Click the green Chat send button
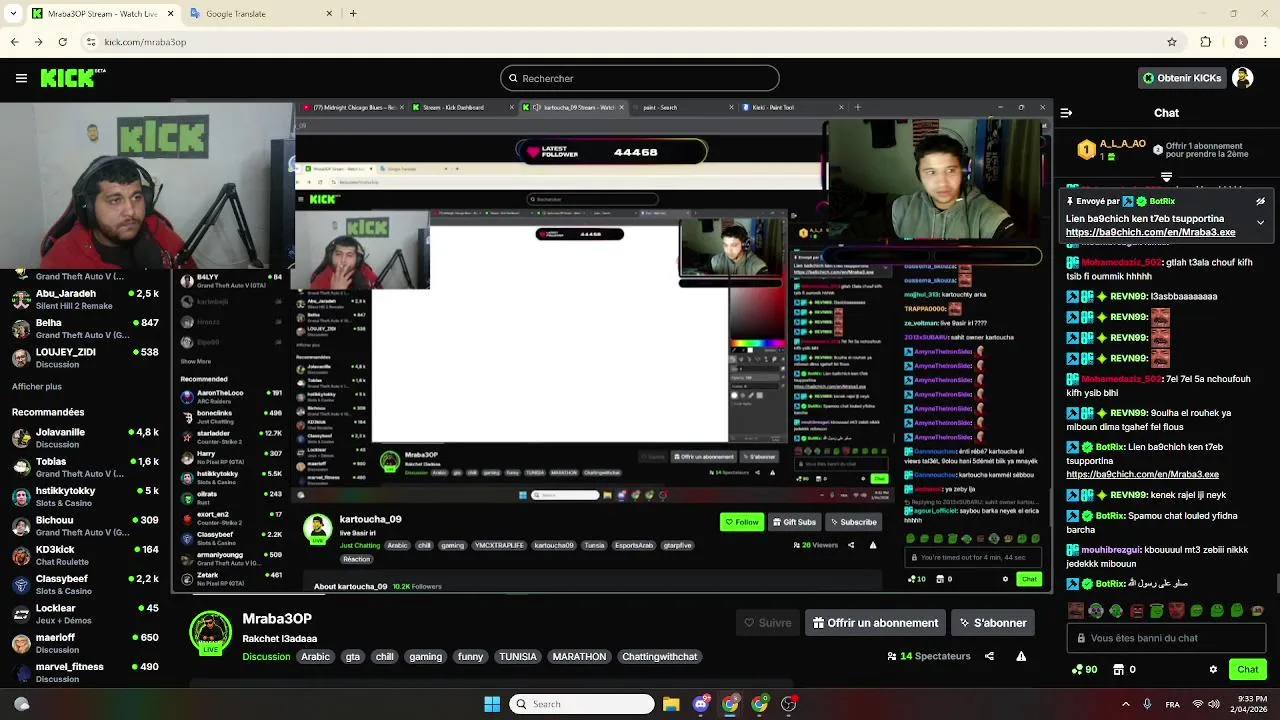This screenshot has width=1280, height=720. [x=1247, y=669]
